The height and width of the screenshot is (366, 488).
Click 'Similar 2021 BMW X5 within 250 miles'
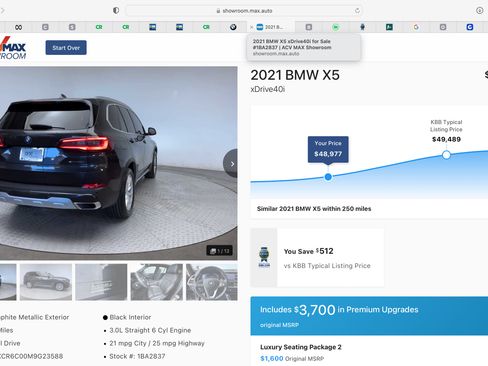314,209
